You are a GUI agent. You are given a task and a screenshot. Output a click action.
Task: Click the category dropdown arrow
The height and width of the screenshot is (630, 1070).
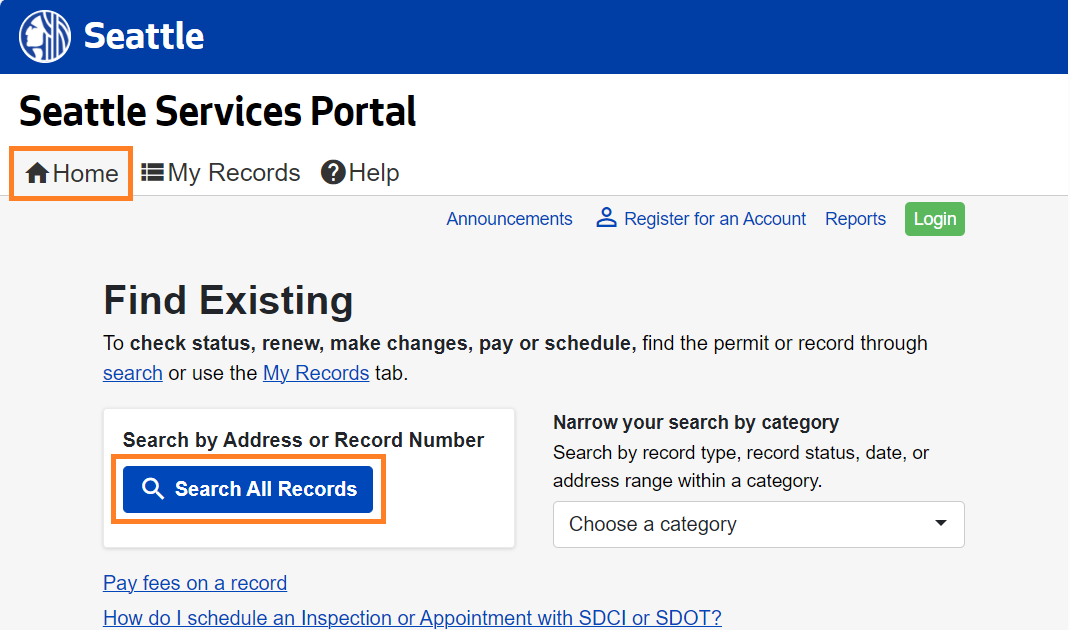coord(940,523)
